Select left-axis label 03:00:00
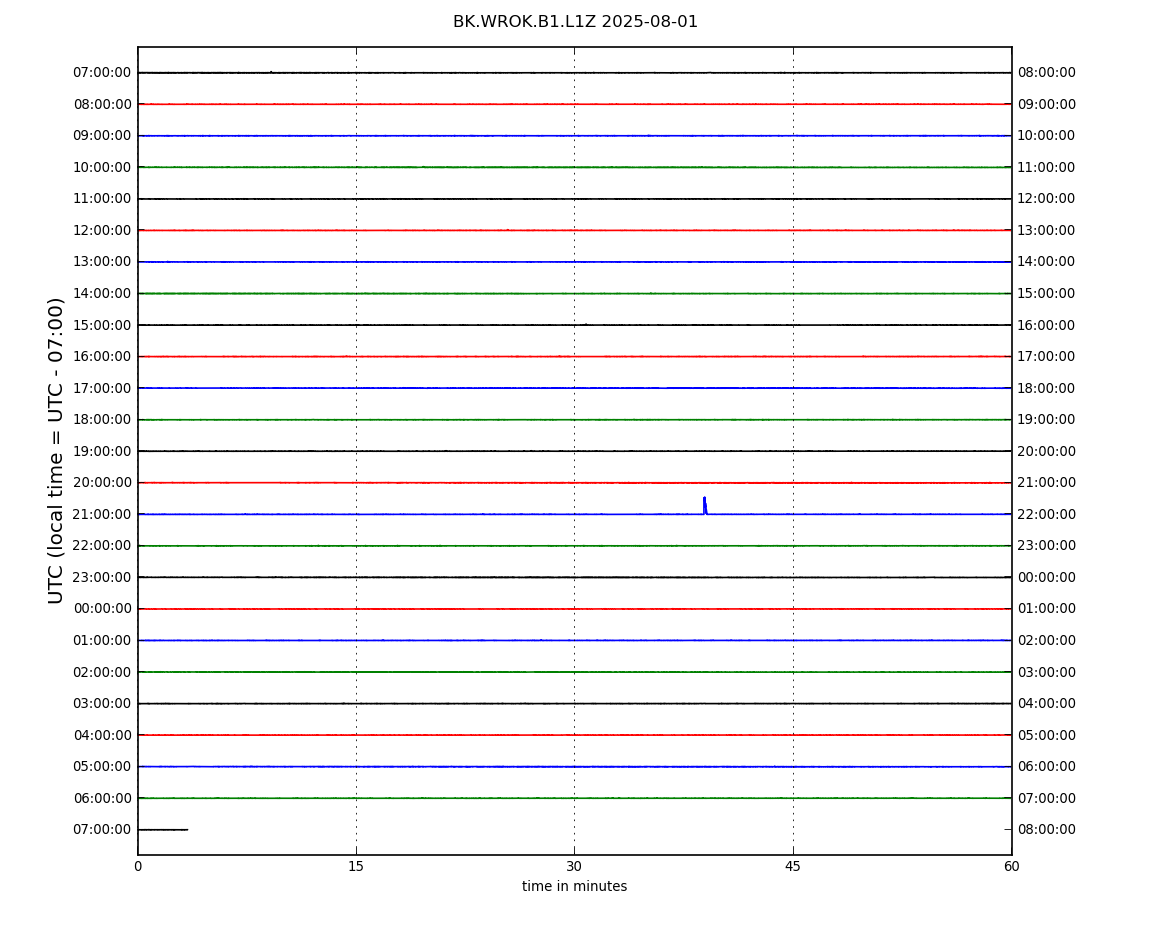 pos(103,704)
